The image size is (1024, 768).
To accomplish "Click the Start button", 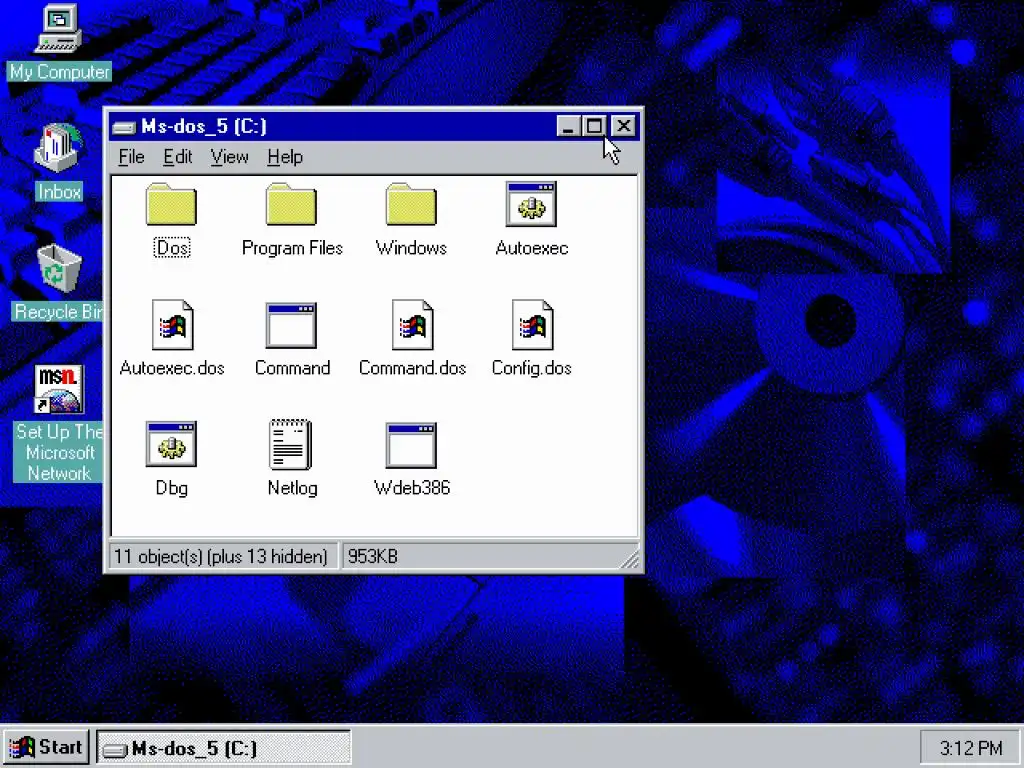I will pyautogui.click(x=46, y=747).
